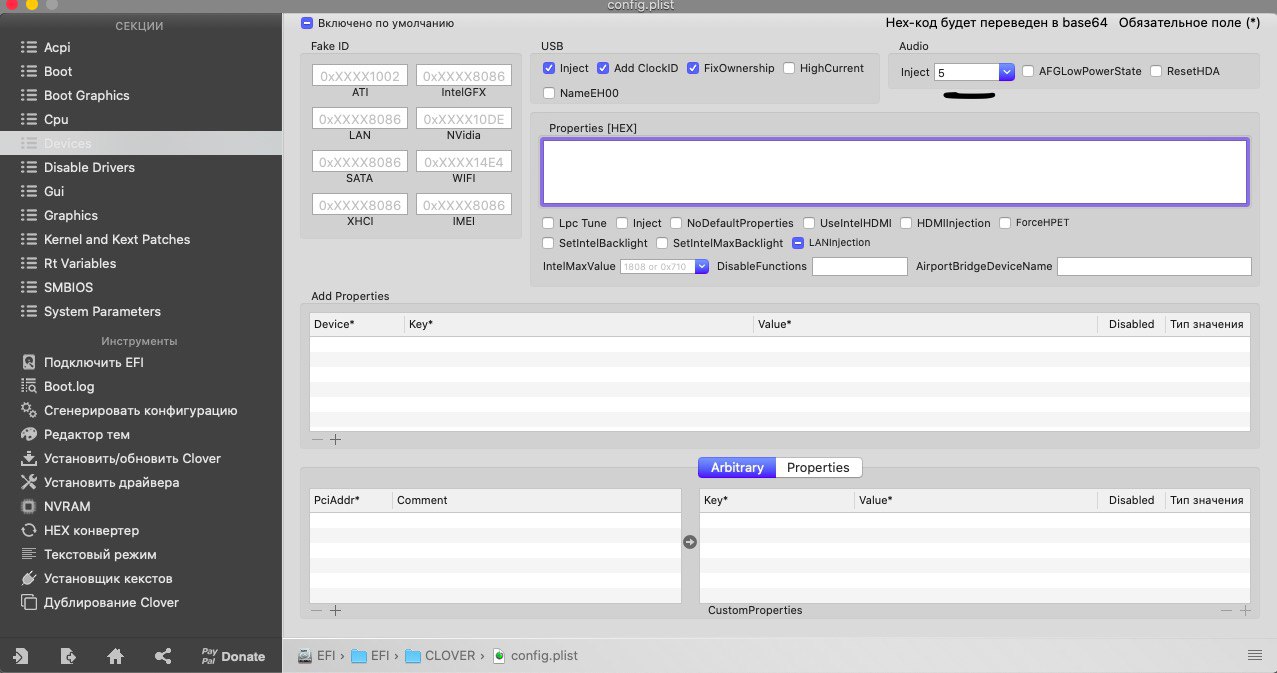Toggle LANInjection checkbox
Viewport: 1277px width, 673px height.
(x=799, y=242)
